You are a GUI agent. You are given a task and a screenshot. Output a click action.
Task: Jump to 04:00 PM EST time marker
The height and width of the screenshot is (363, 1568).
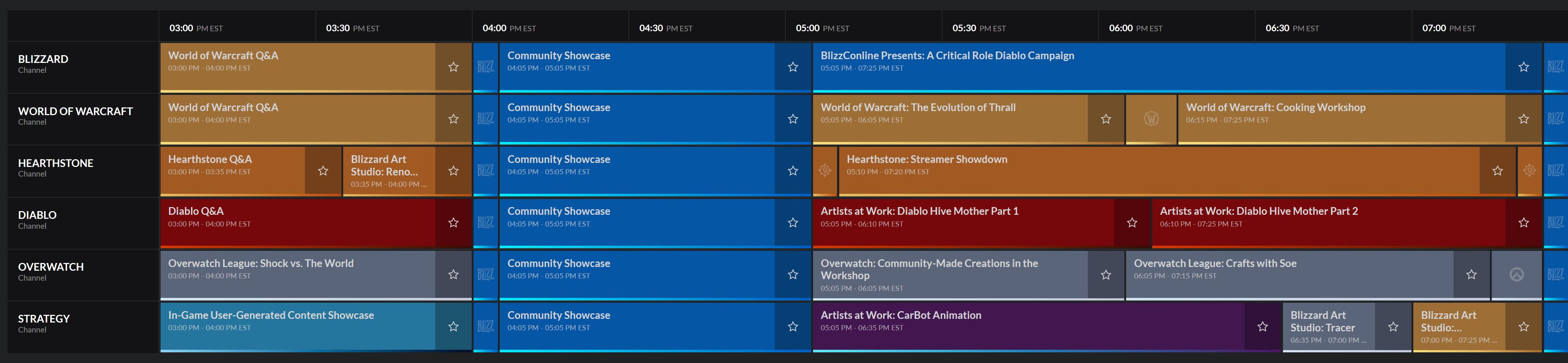tap(509, 28)
